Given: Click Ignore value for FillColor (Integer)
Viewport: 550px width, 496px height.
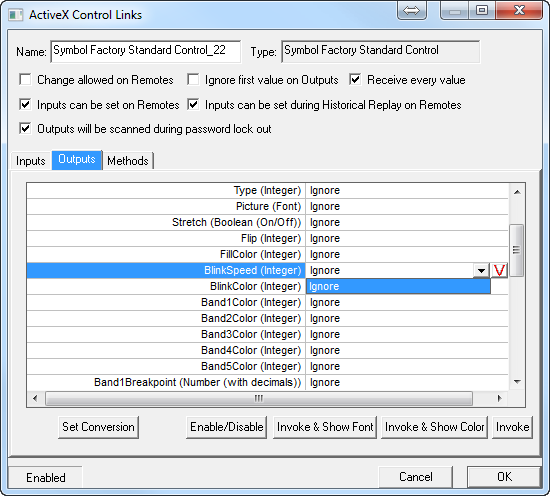Looking at the screenshot, I should pyautogui.click(x=325, y=254).
